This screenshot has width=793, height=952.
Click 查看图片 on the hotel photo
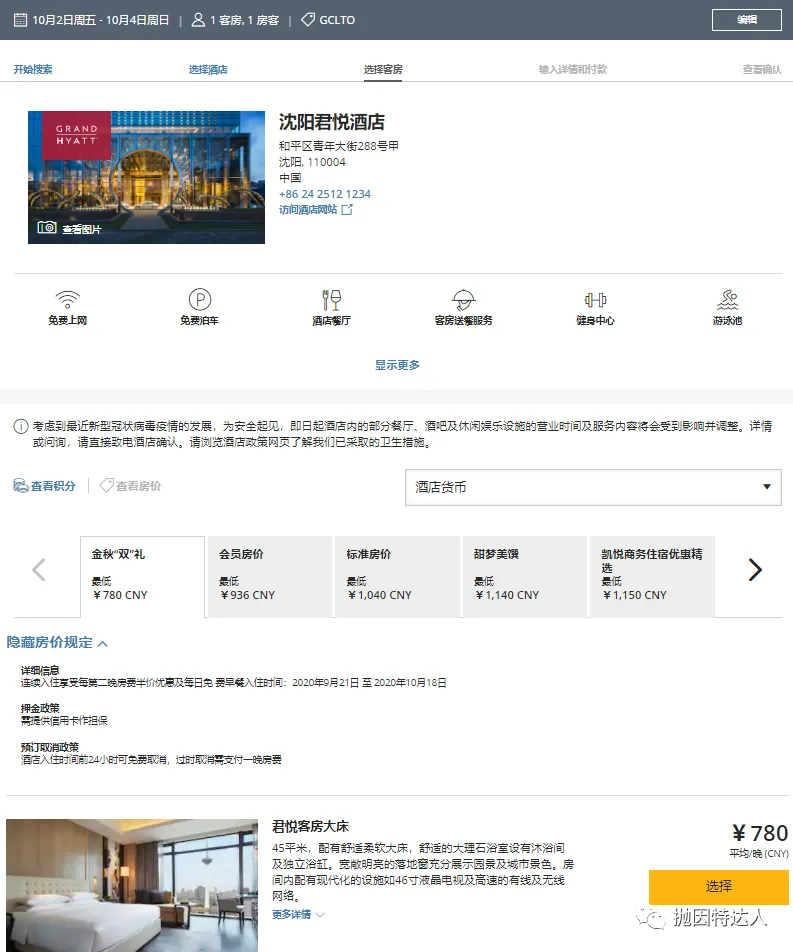(x=81, y=229)
